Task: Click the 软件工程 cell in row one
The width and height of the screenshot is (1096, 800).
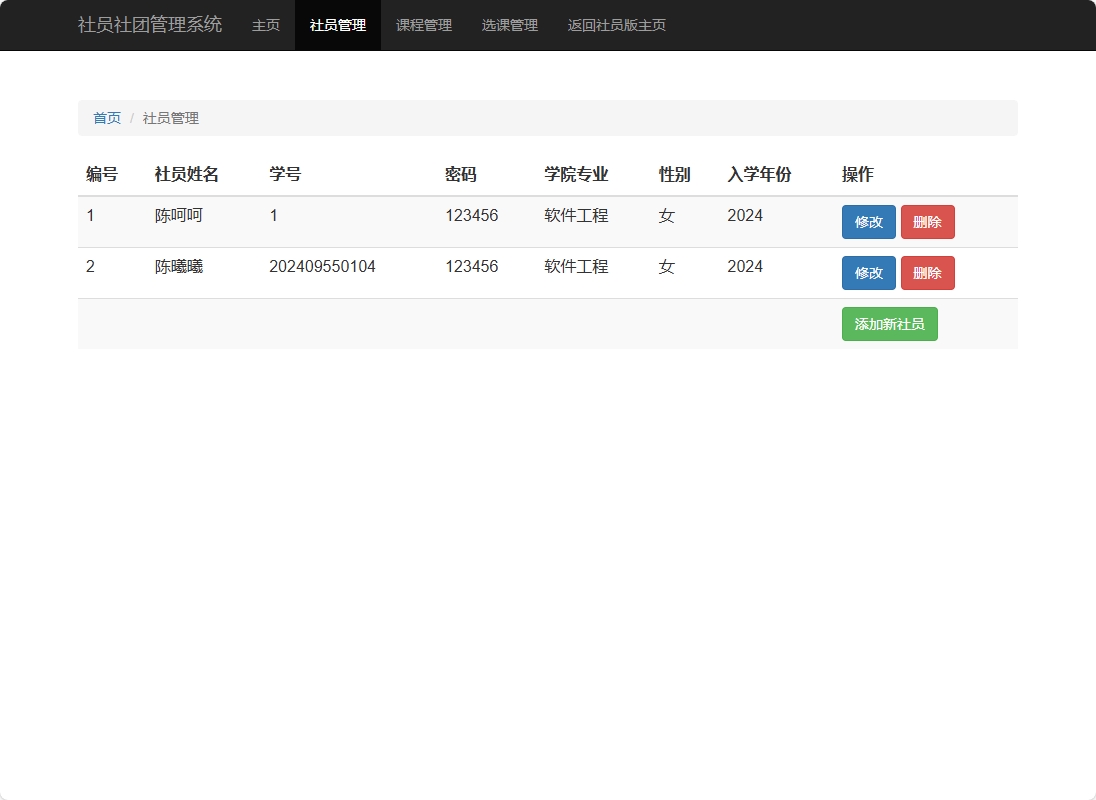Action: (575, 215)
